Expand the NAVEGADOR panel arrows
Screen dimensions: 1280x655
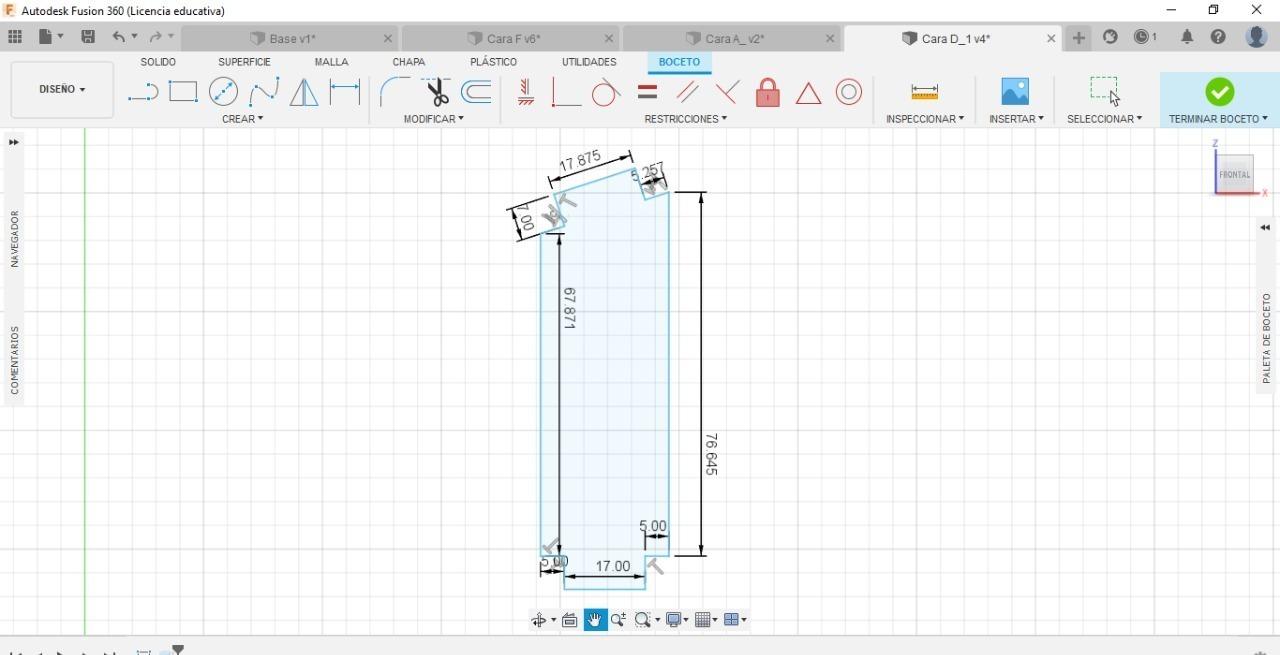[14, 143]
